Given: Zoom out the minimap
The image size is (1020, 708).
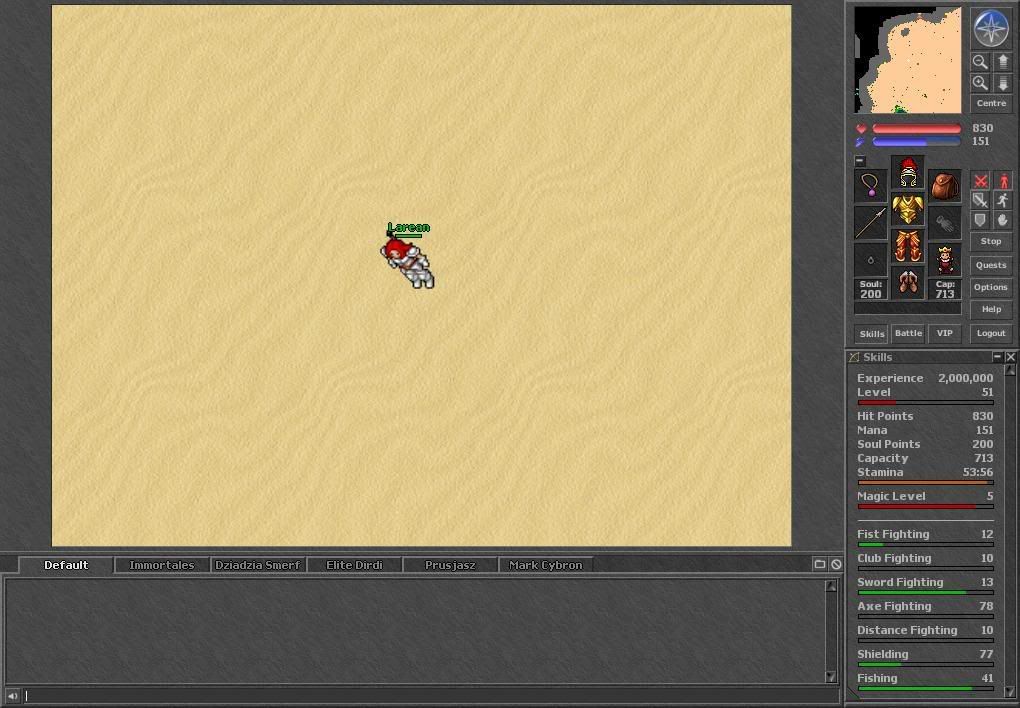Looking at the screenshot, I should pos(980,62).
